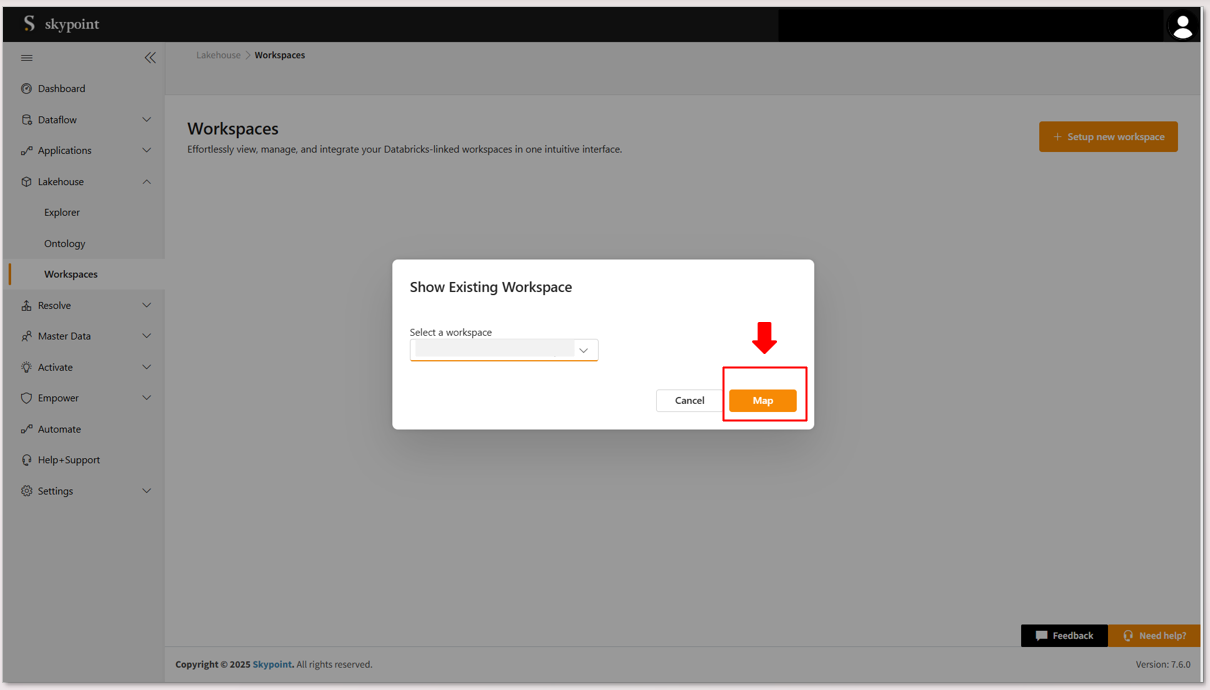Open Help+Support headset icon

[x=27, y=460]
